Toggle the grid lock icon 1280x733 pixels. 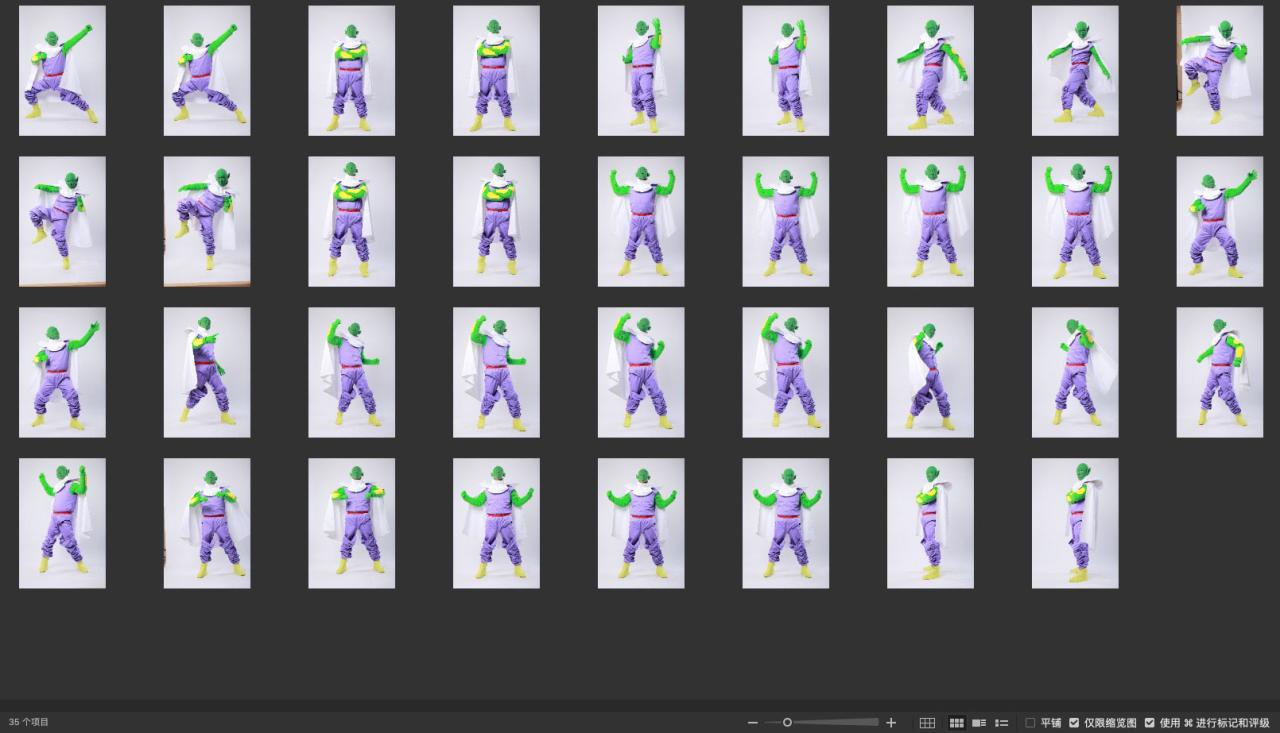click(x=927, y=722)
